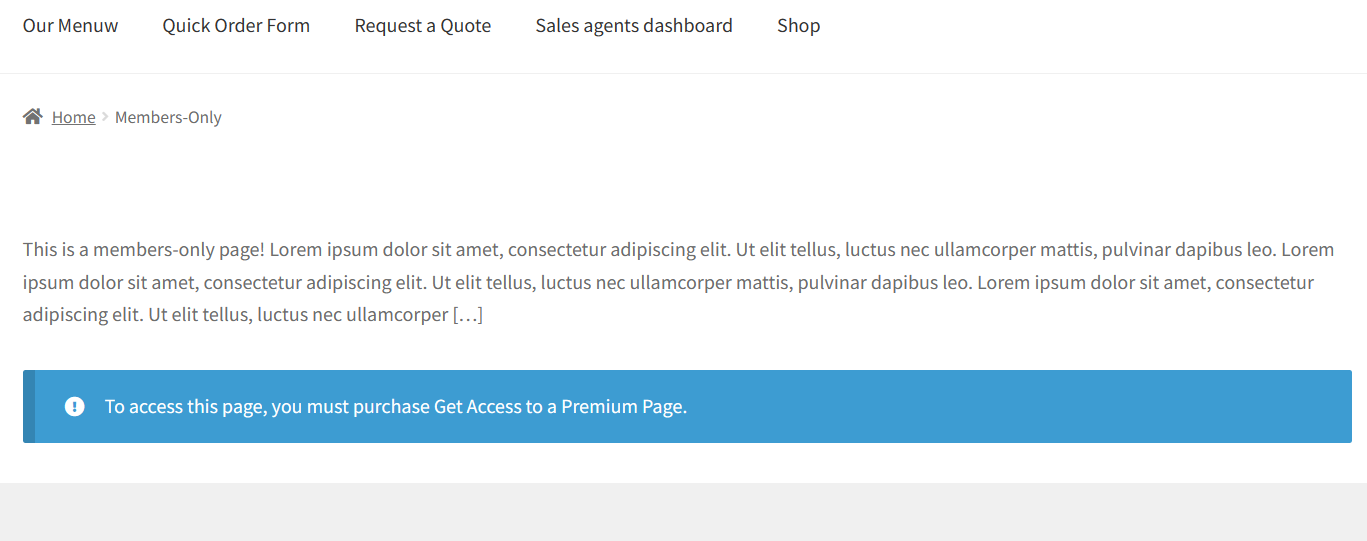Go to Request a Quote
This screenshot has height=541, width=1367.
(x=423, y=26)
